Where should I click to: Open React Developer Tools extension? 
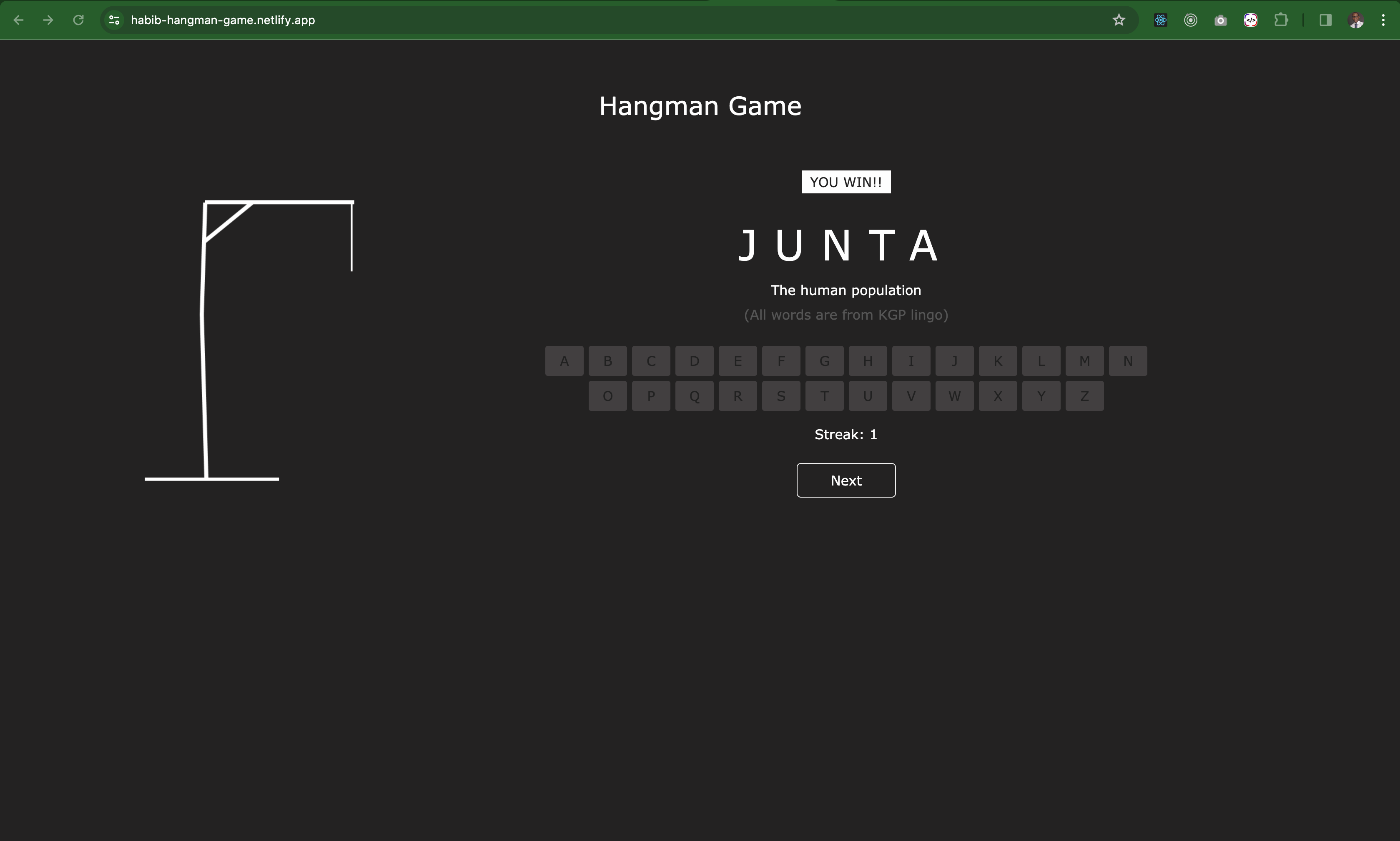(x=1160, y=20)
